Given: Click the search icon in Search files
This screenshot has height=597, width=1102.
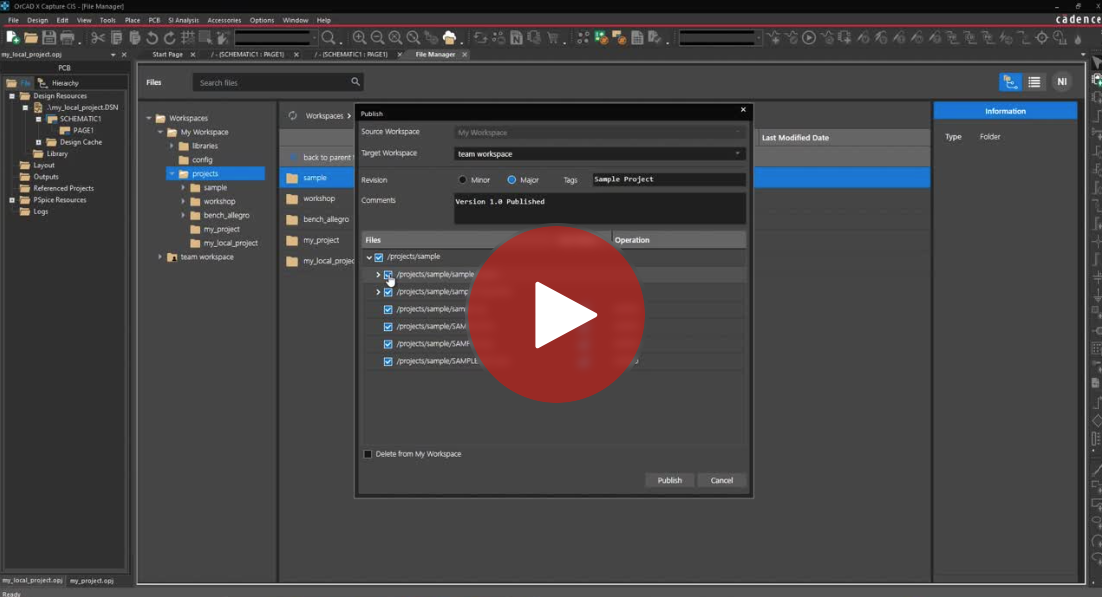Looking at the screenshot, I should coord(356,82).
